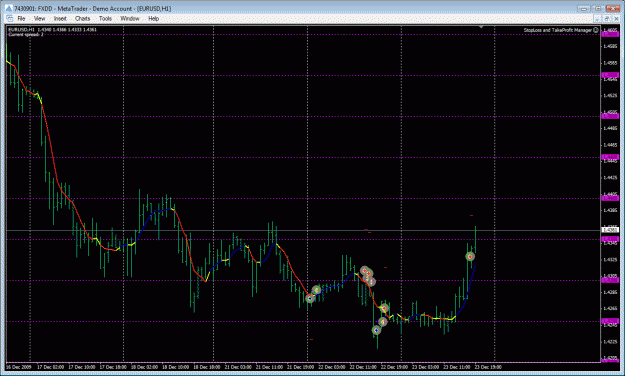Open the Window menu
Screen dimensions: 625x376
click(x=130, y=19)
